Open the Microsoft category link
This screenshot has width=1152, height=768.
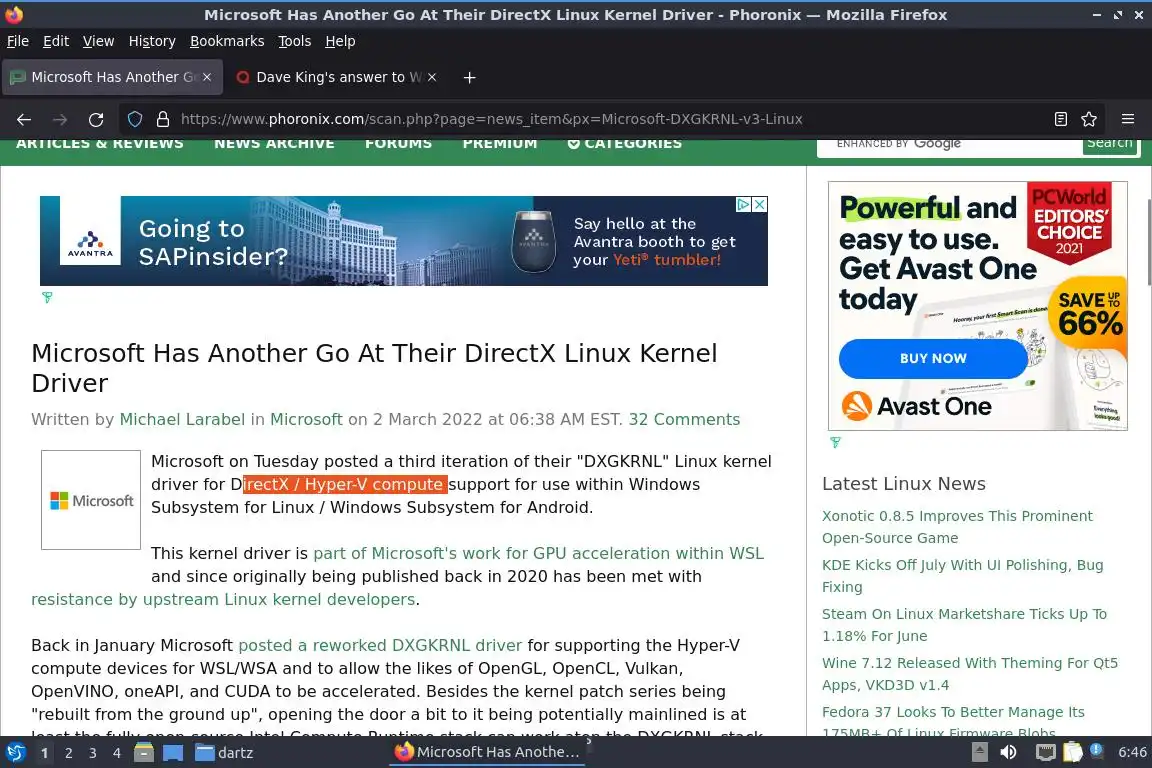[306, 420]
